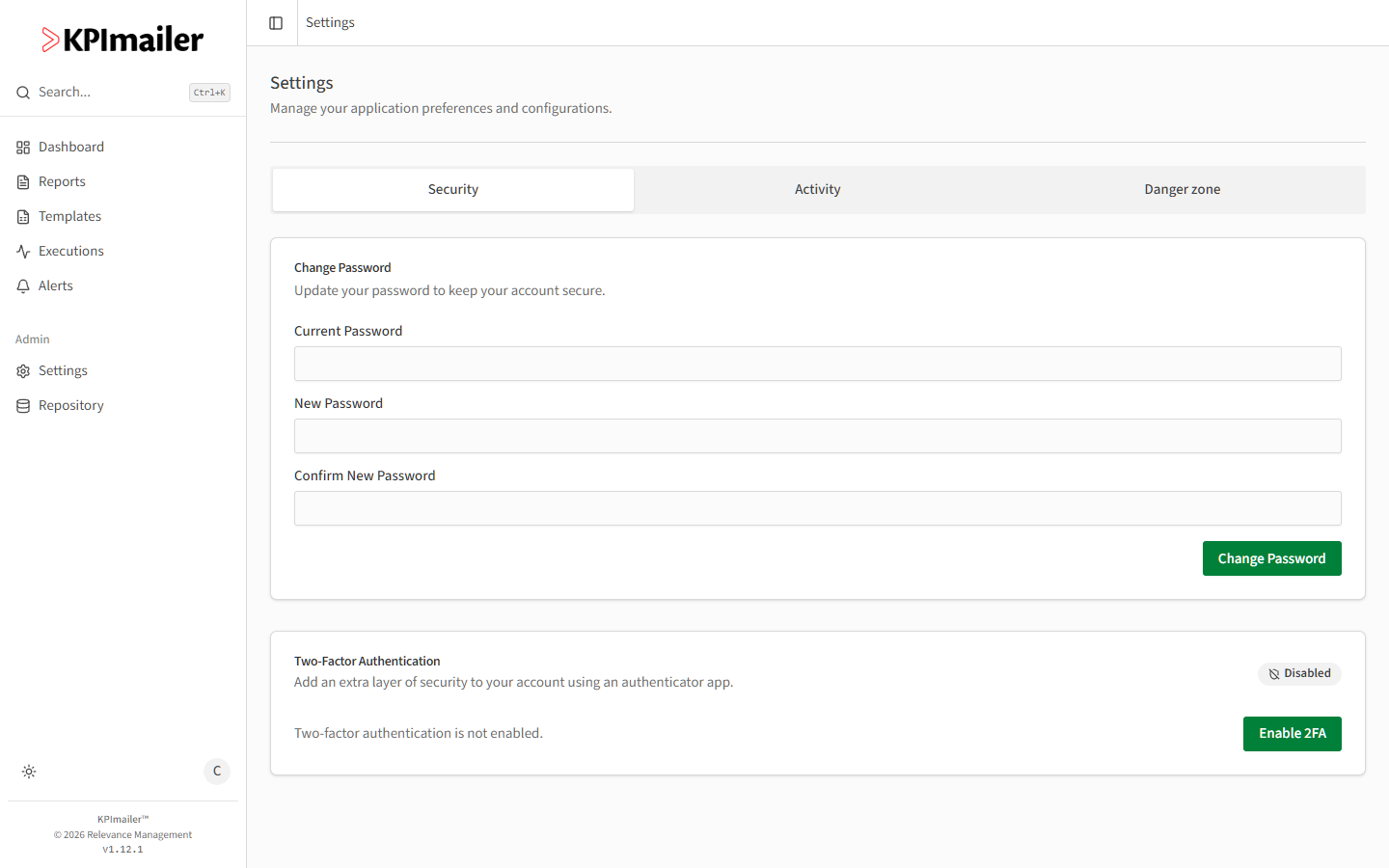The image size is (1389, 868).
Task: Go to Reports in sidebar
Action: [123, 182]
